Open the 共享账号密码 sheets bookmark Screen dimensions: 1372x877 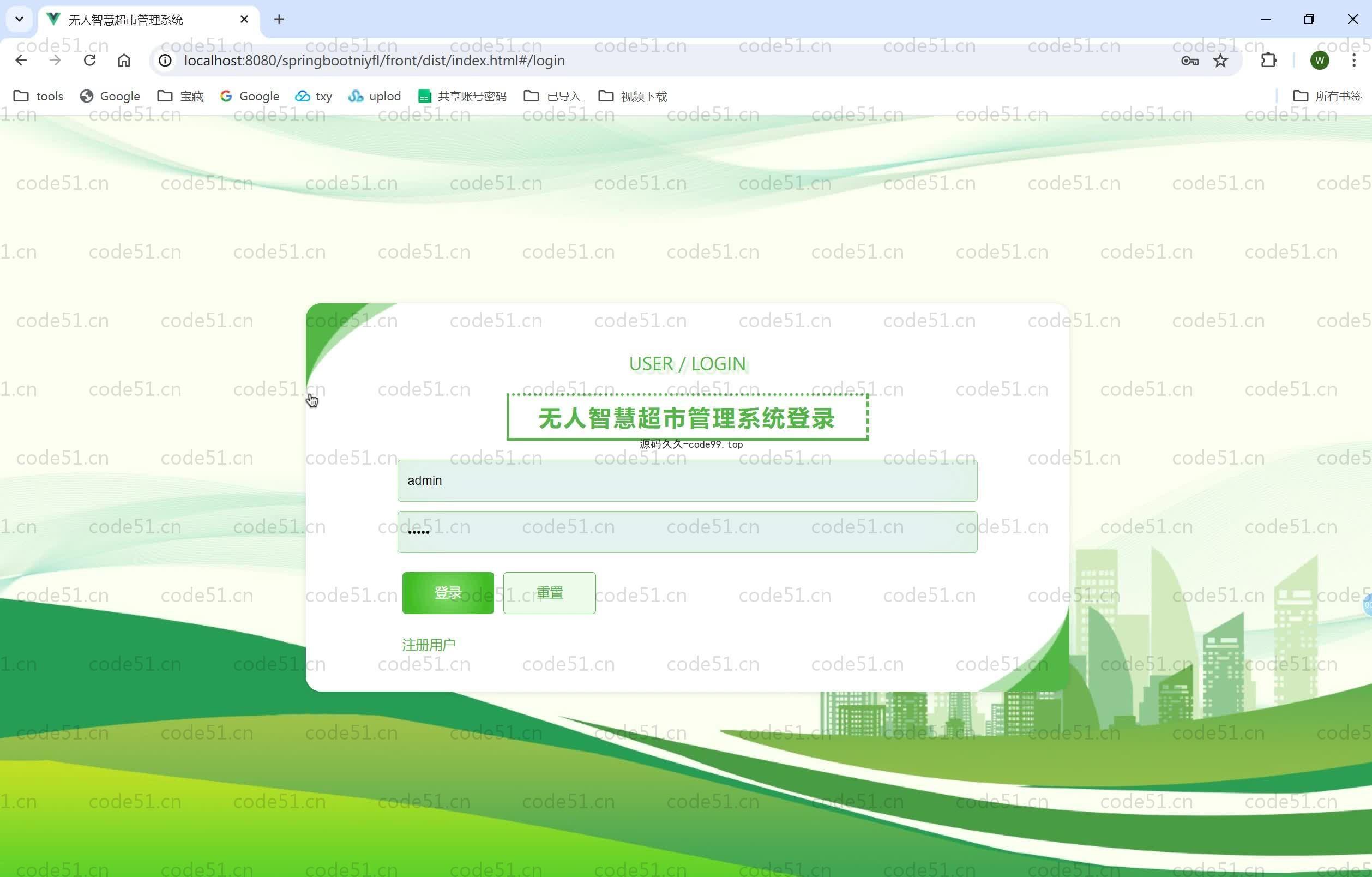[461, 96]
